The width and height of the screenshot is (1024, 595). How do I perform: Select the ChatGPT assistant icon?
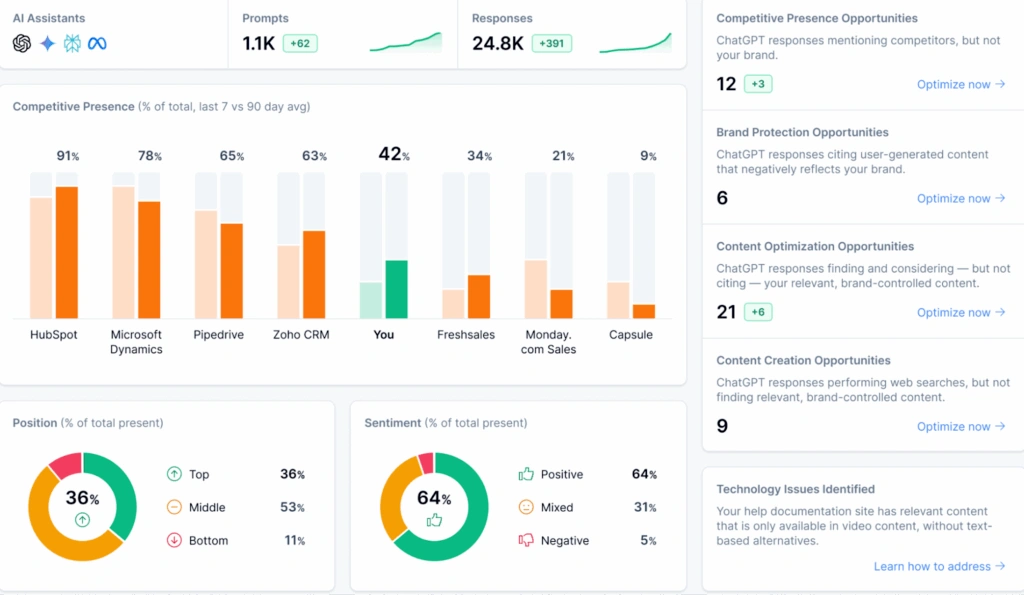[x=22, y=44]
